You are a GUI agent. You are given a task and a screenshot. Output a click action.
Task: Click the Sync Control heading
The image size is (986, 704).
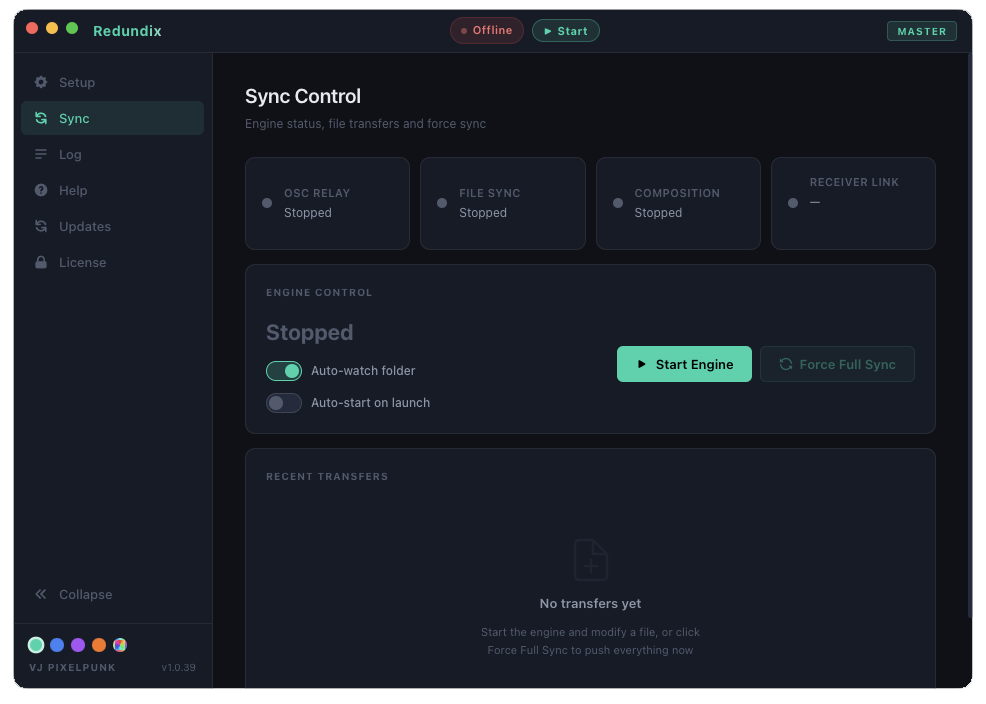point(303,96)
